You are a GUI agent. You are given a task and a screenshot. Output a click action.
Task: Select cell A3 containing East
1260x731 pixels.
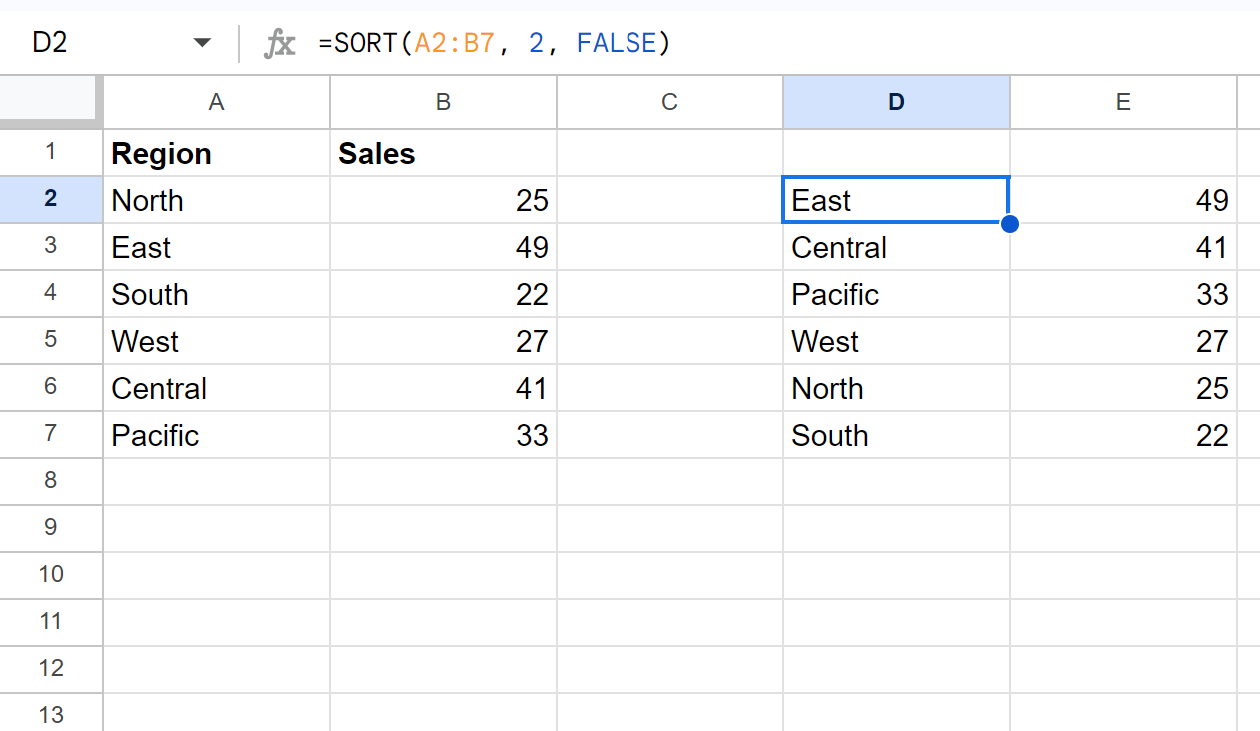(216, 247)
